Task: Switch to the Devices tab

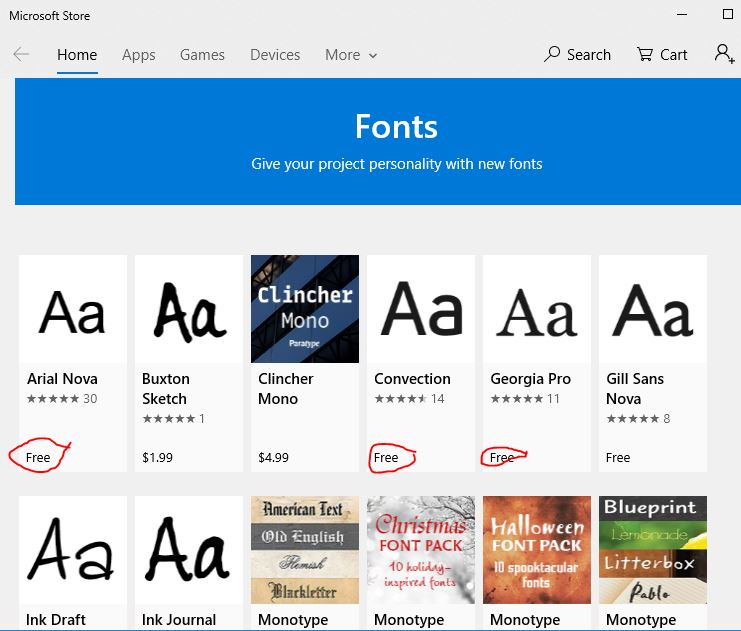Action: coord(275,55)
